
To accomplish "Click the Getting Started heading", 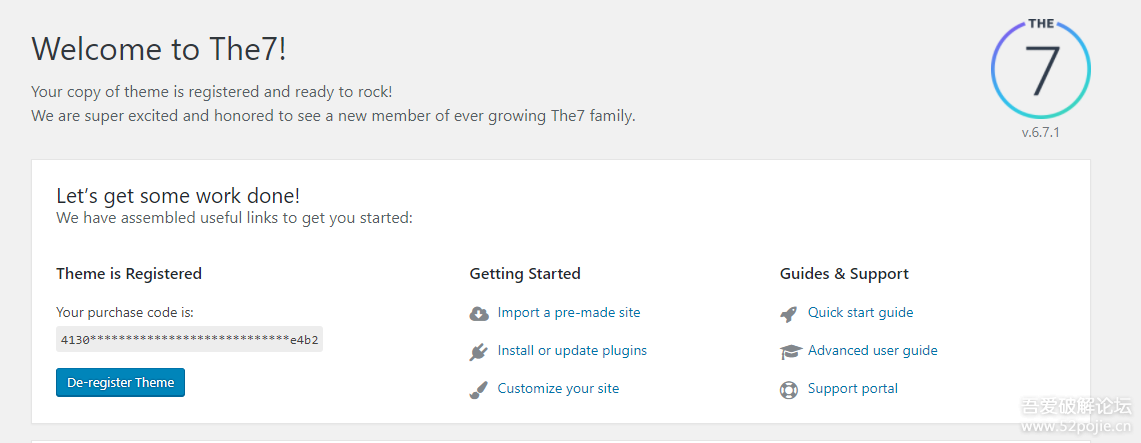I will point(525,274).
